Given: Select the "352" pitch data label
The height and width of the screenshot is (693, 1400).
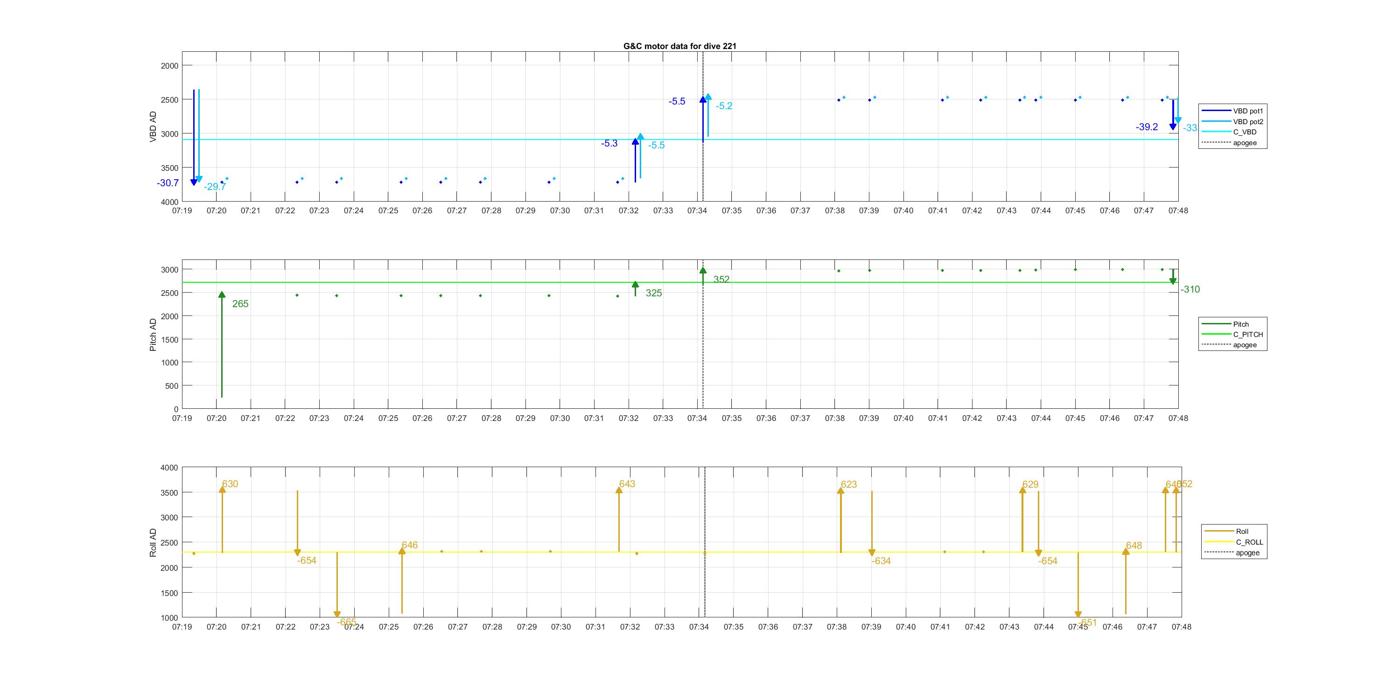Looking at the screenshot, I should pos(721,280).
